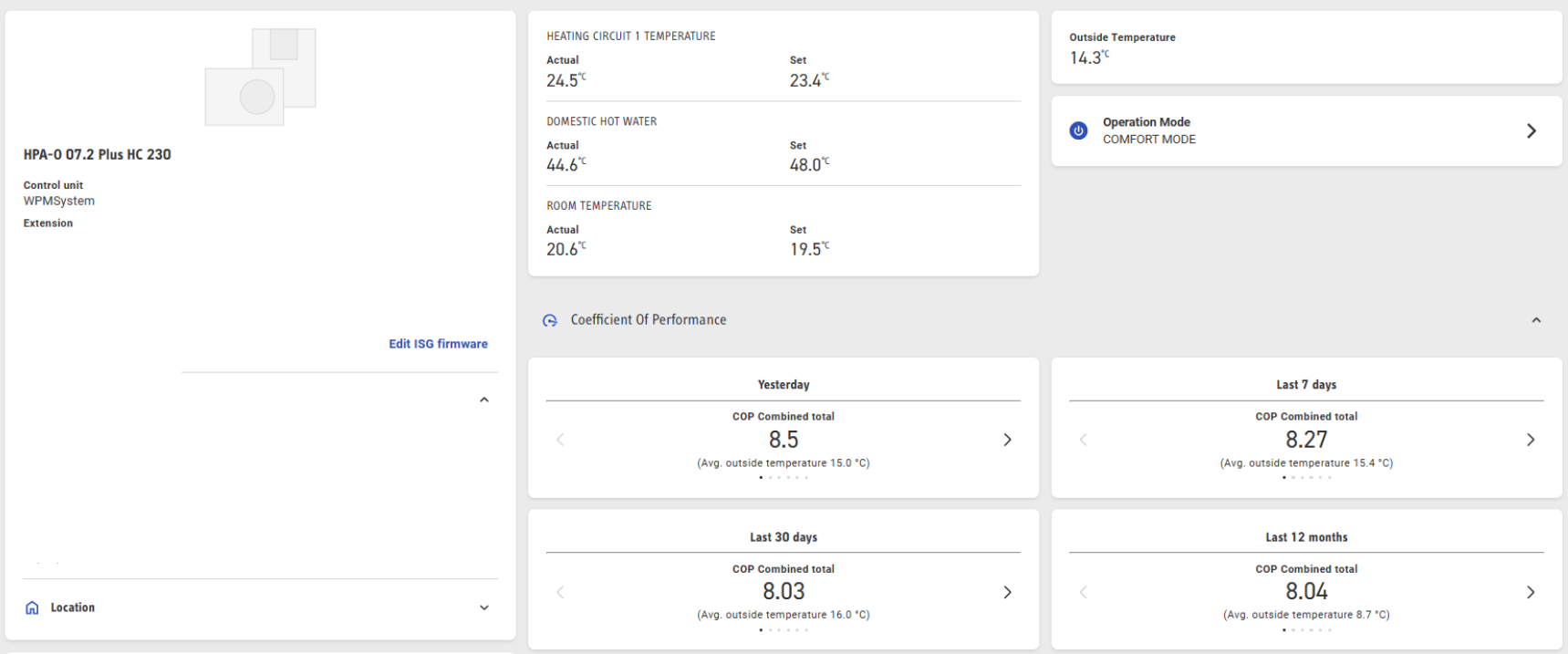Next value in Last 7 days card

(1531, 440)
